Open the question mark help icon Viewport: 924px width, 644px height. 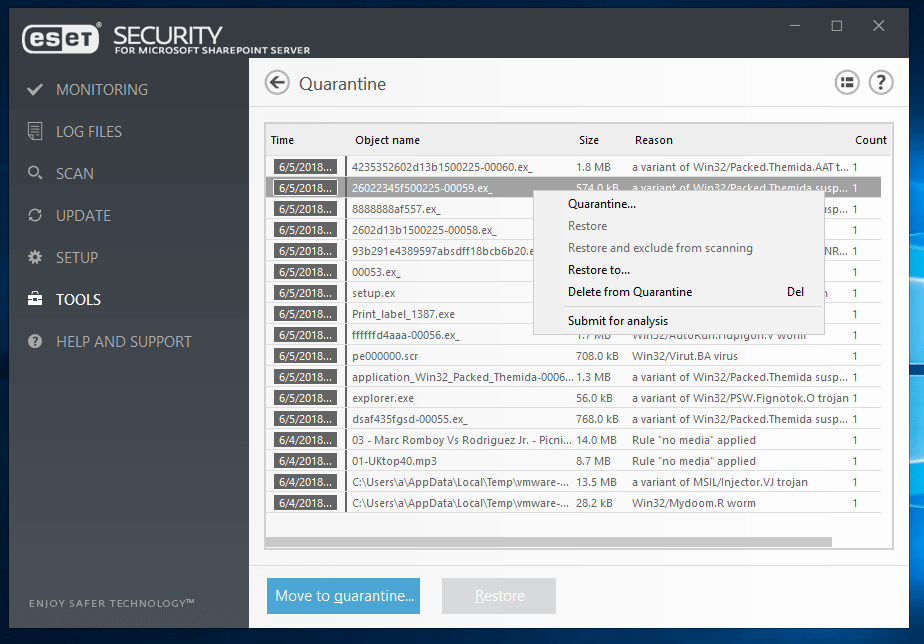pos(881,82)
